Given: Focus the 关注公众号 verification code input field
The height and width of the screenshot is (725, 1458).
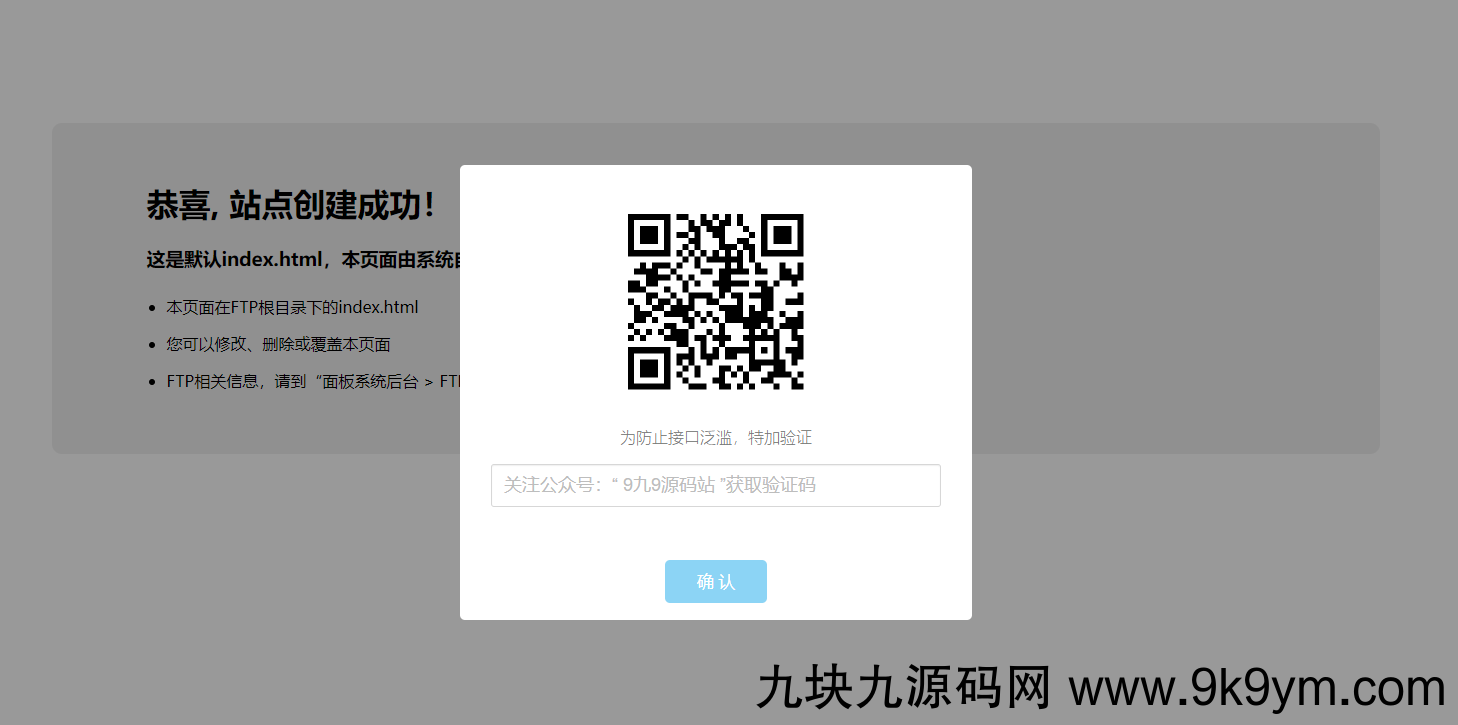Looking at the screenshot, I should 715,485.
